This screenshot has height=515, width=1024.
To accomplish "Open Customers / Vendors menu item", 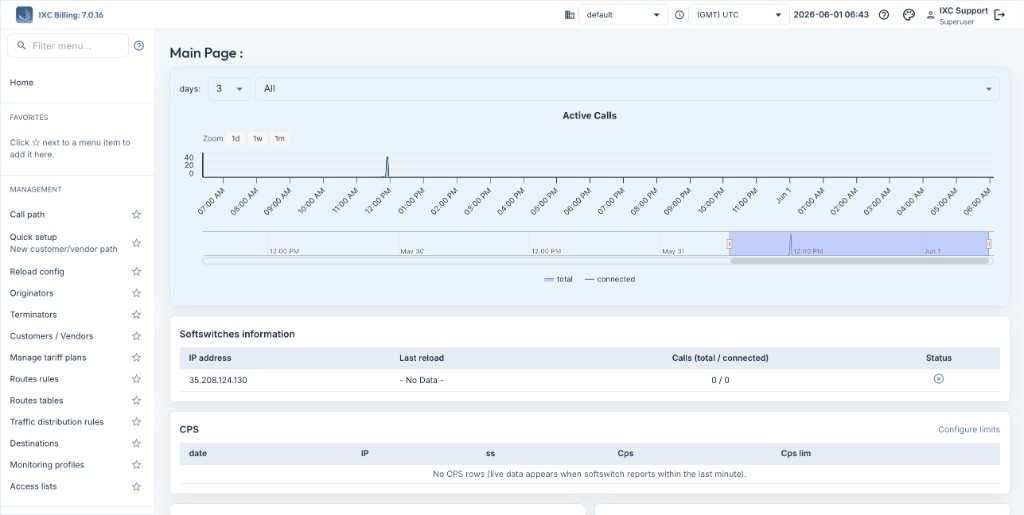I will click(x=52, y=336).
